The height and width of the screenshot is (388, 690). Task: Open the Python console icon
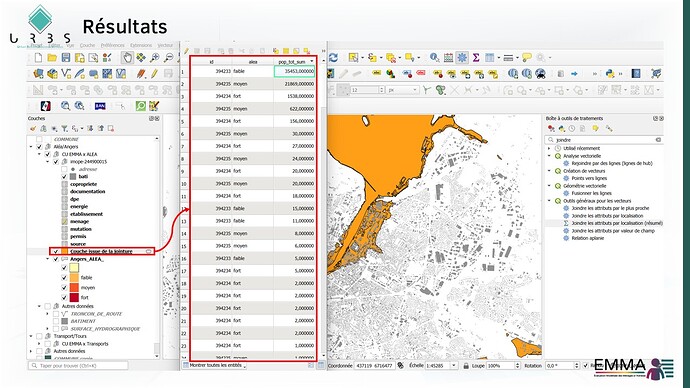coord(610,73)
